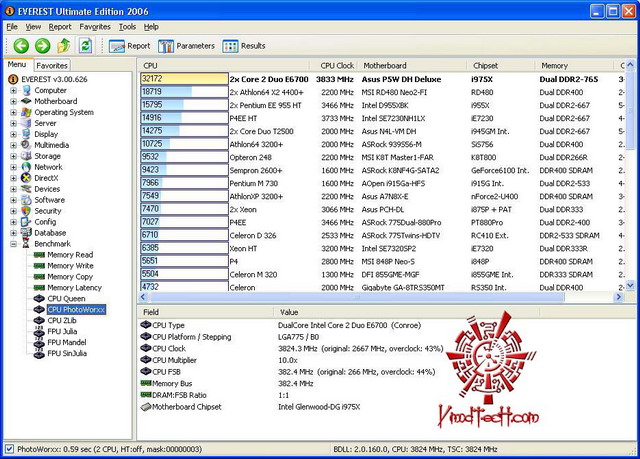Select the Operating System tree icon

coord(26,112)
